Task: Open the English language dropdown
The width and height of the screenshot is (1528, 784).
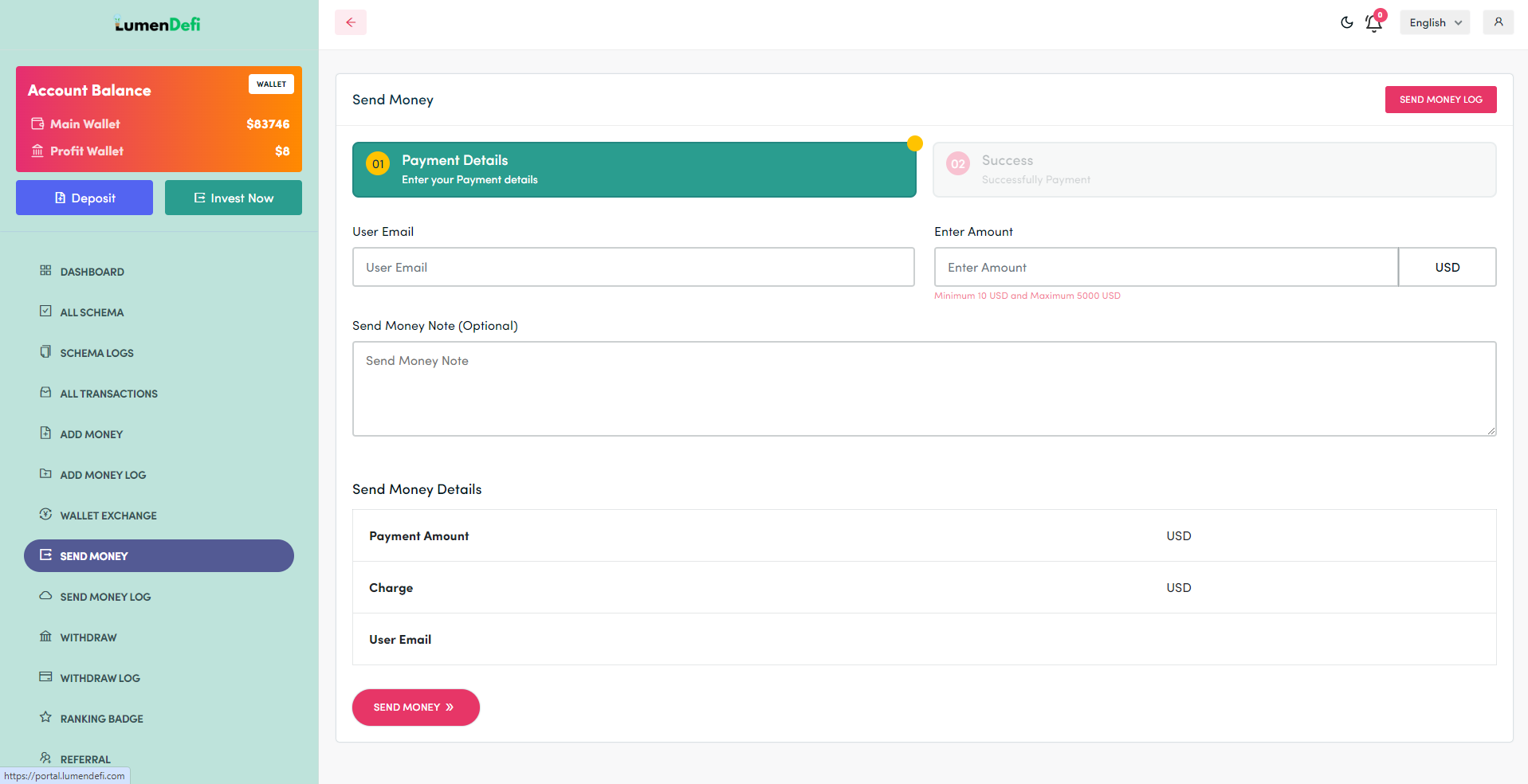Action: [x=1433, y=22]
